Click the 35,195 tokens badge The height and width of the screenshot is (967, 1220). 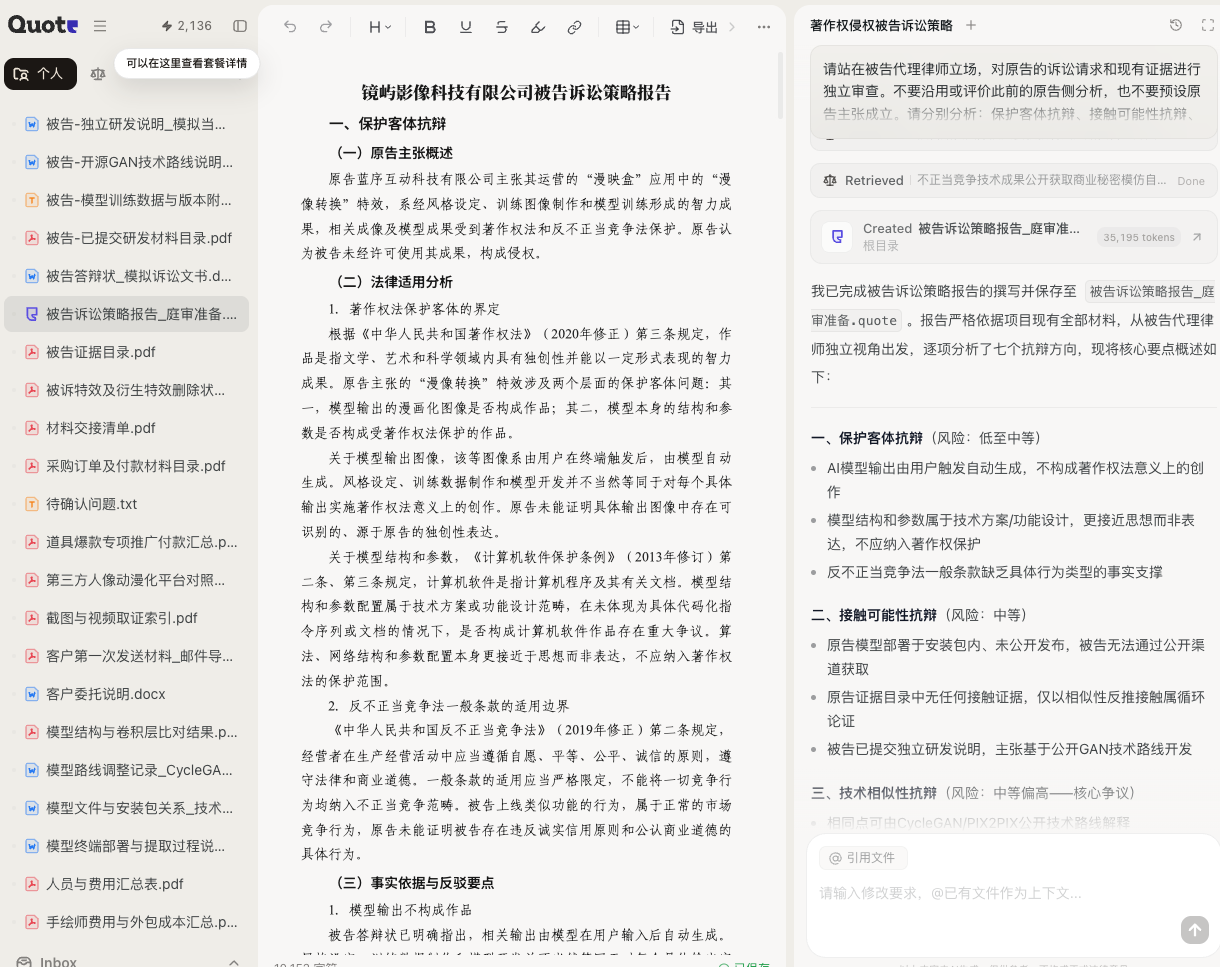pos(1138,237)
